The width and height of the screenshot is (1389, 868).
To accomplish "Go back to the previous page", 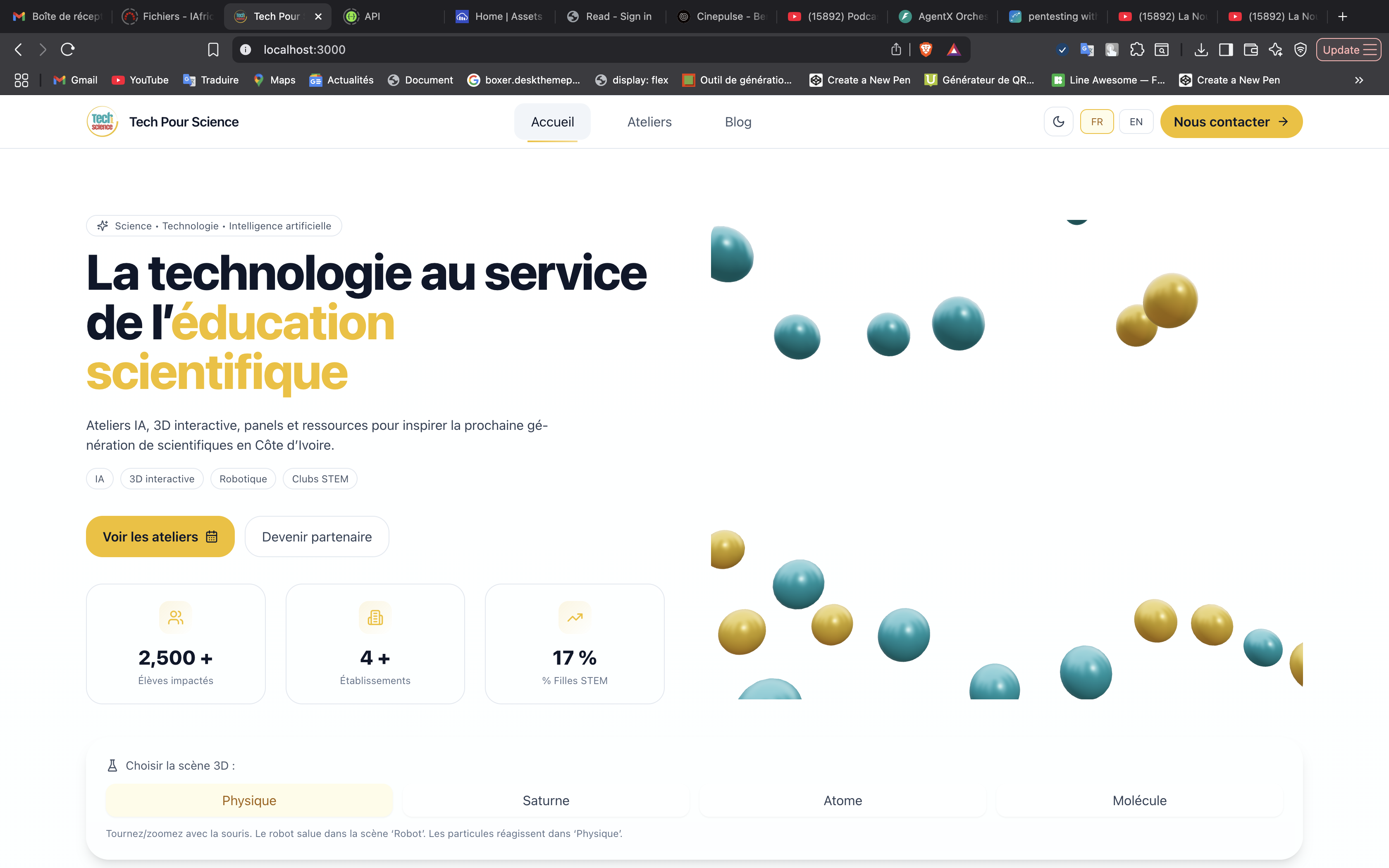I will click(18, 49).
